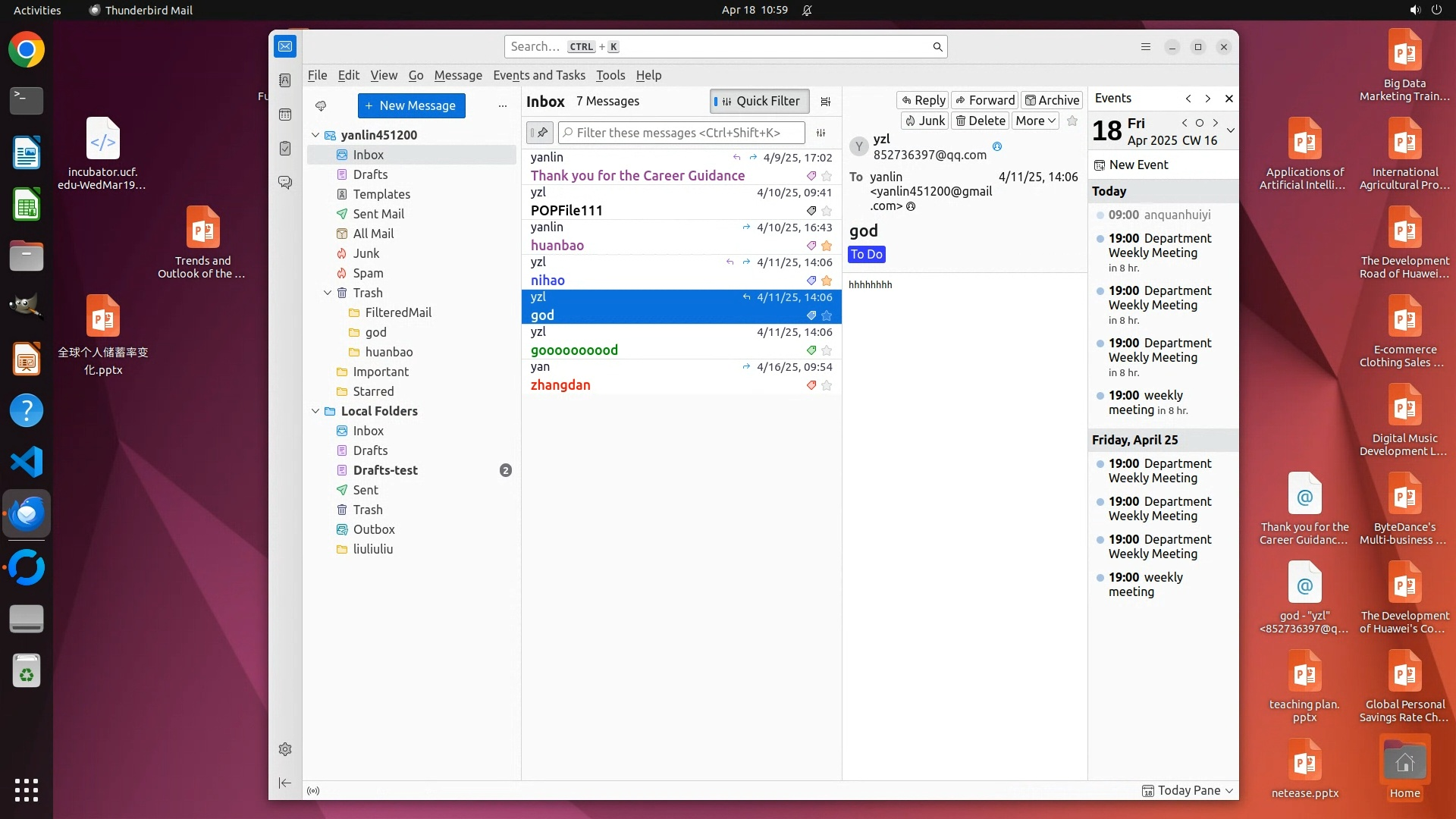Open the Settings gear icon in Thunderbird

[x=285, y=749]
